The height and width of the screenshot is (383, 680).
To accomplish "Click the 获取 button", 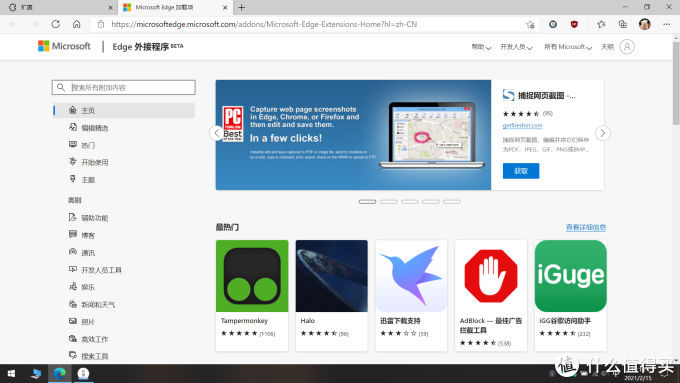I will [x=521, y=171].
